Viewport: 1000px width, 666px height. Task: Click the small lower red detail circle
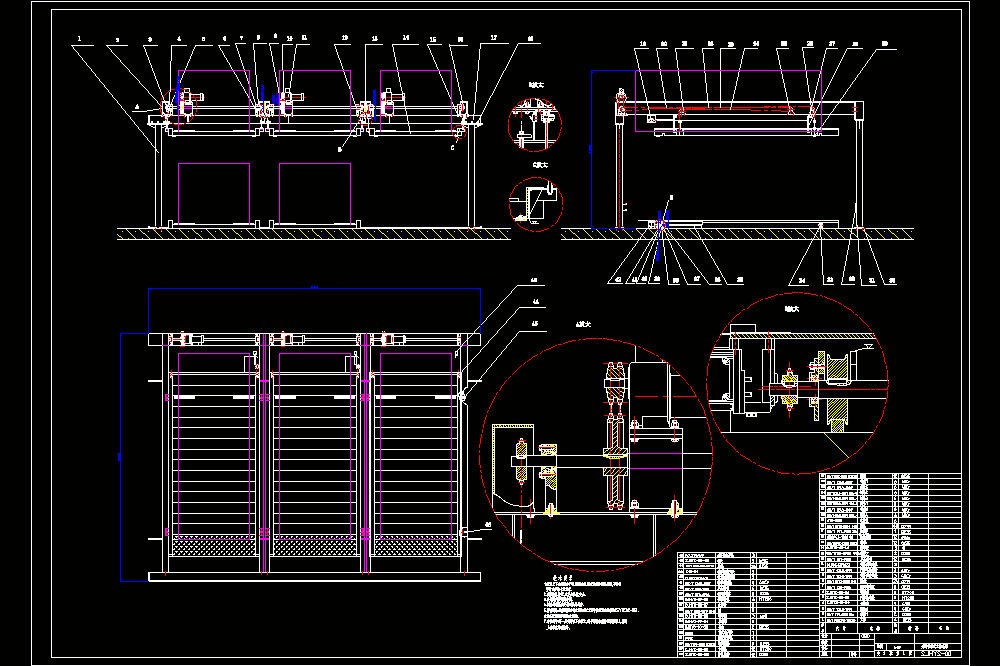pos(536,204)
